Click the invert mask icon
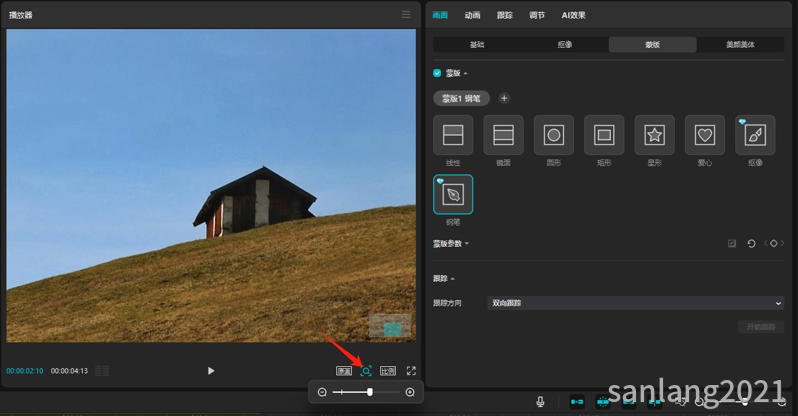The image size is (798, 416). click(x=732, y=243)
